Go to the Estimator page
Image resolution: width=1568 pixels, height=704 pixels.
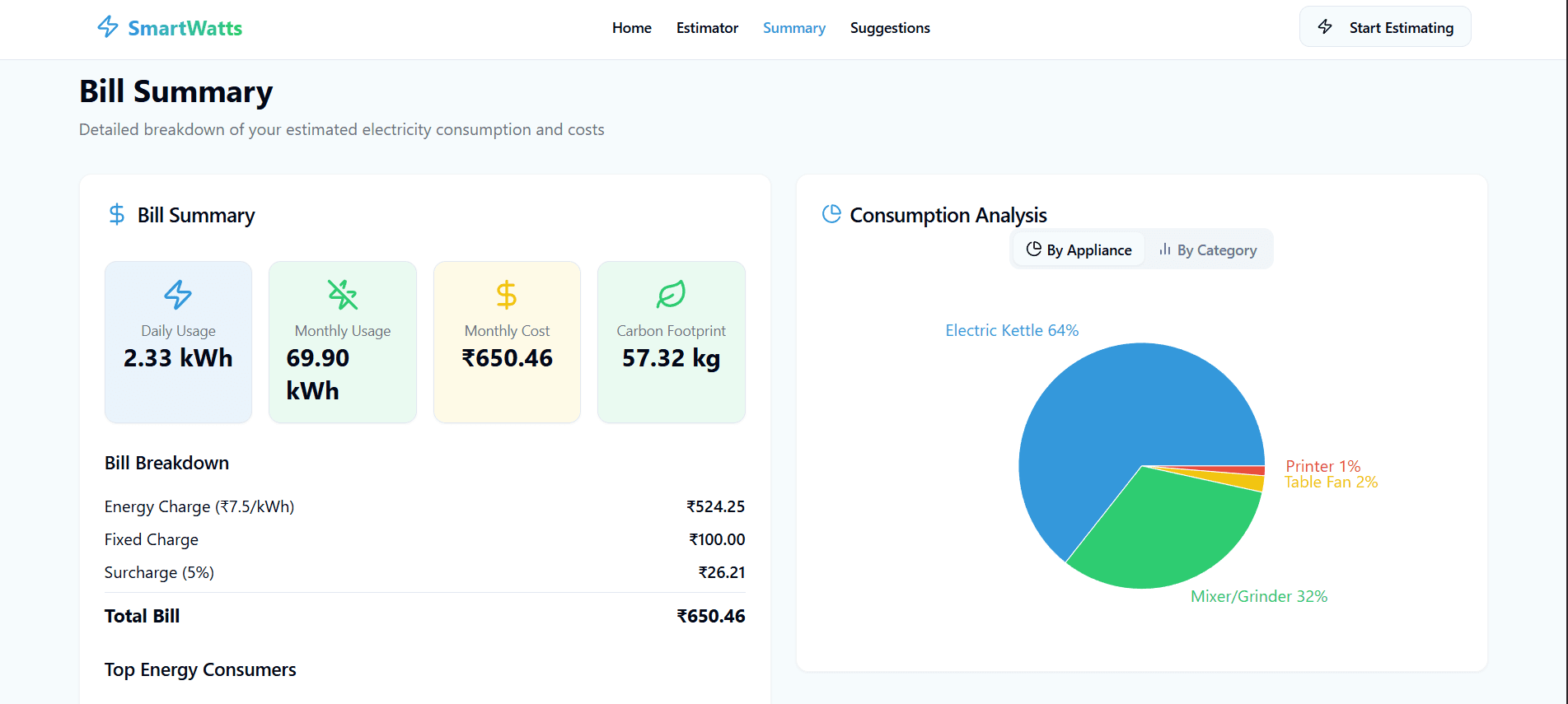[707, 28]
